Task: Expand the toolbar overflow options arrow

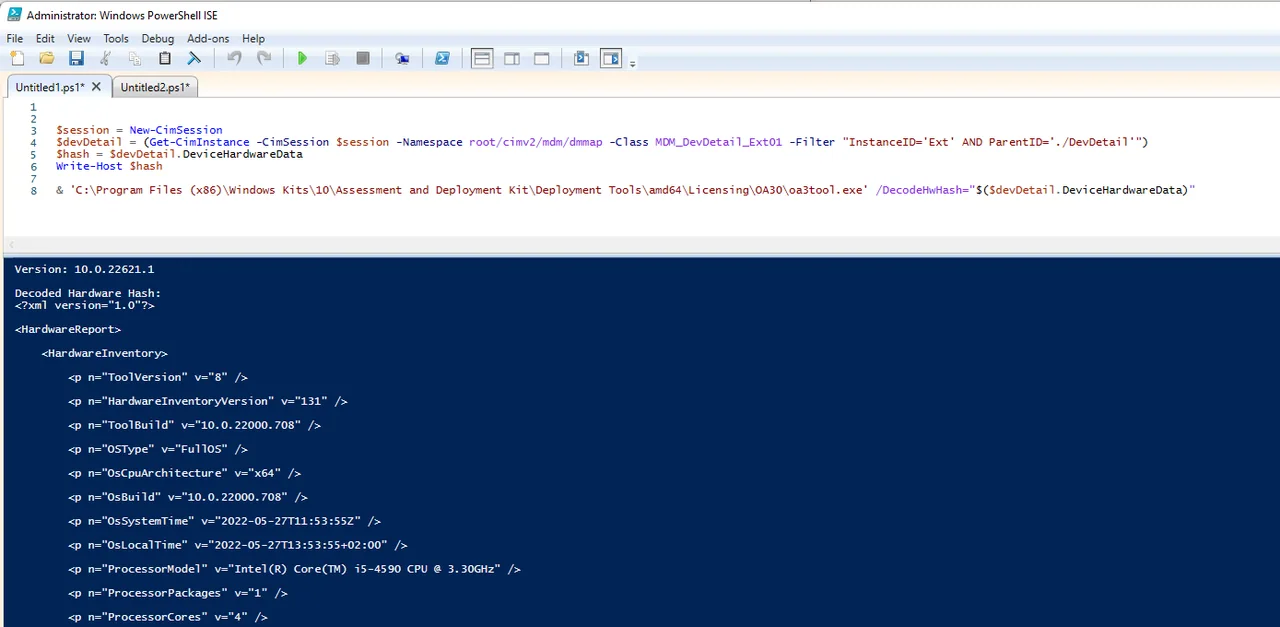Action: coord(632,62)
